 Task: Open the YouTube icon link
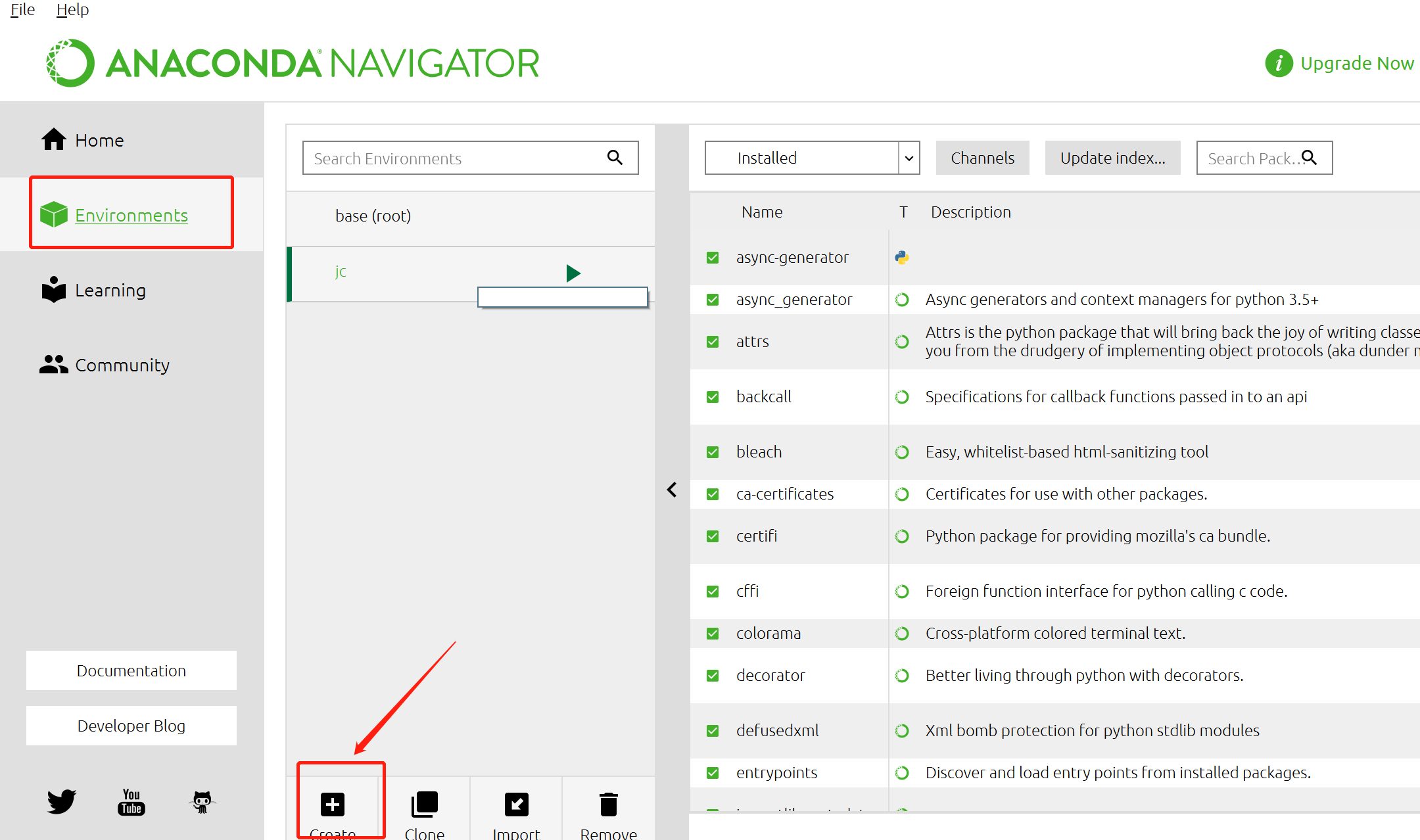(131, 801)
